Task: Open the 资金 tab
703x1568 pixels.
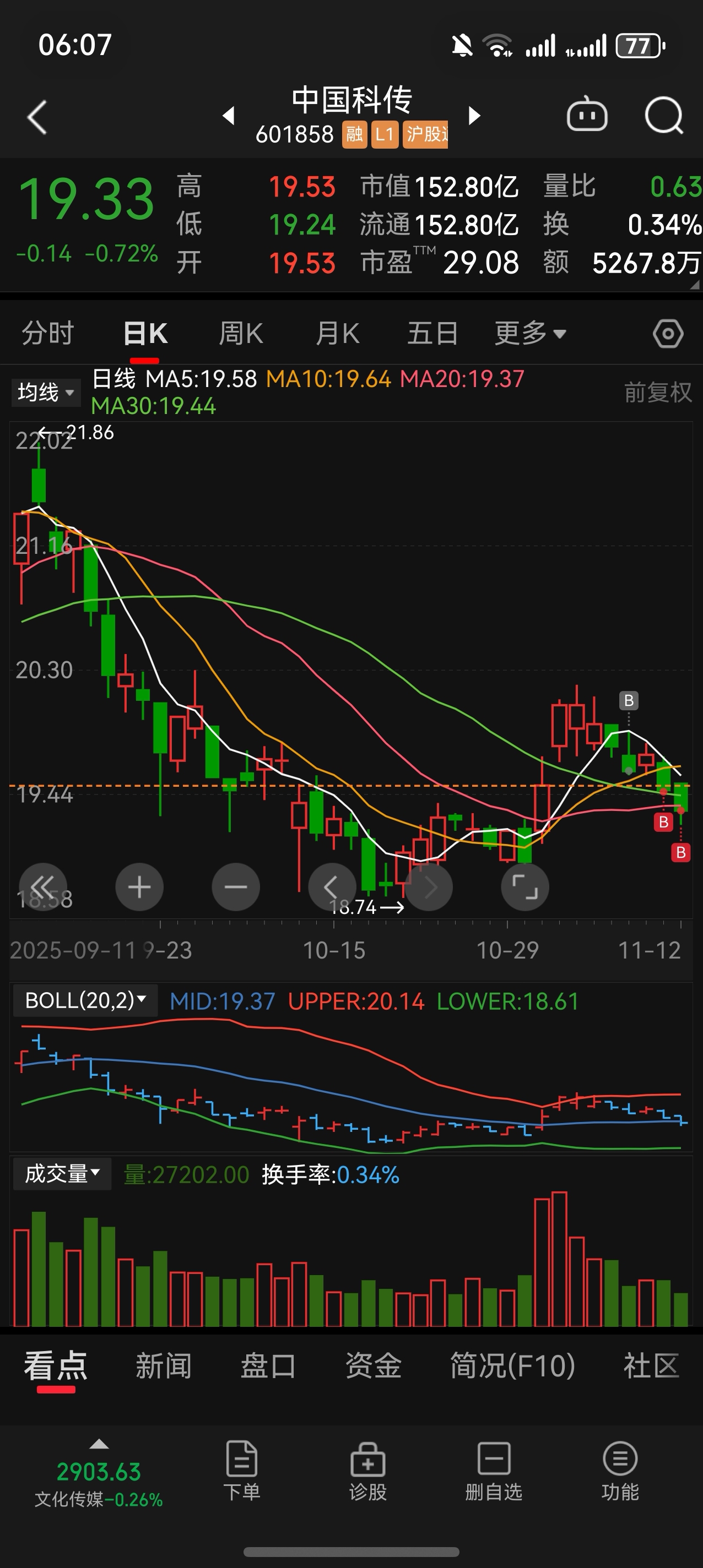Action: 374,1366
